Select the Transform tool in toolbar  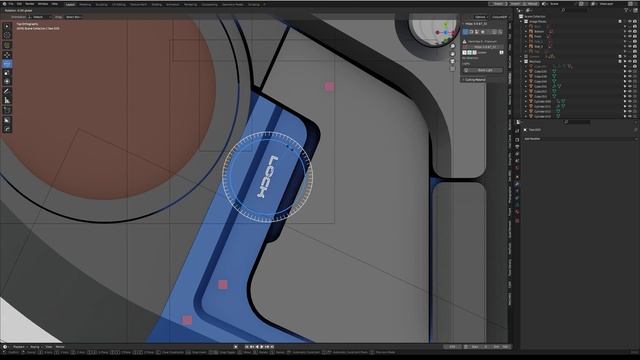click(7, 82)
